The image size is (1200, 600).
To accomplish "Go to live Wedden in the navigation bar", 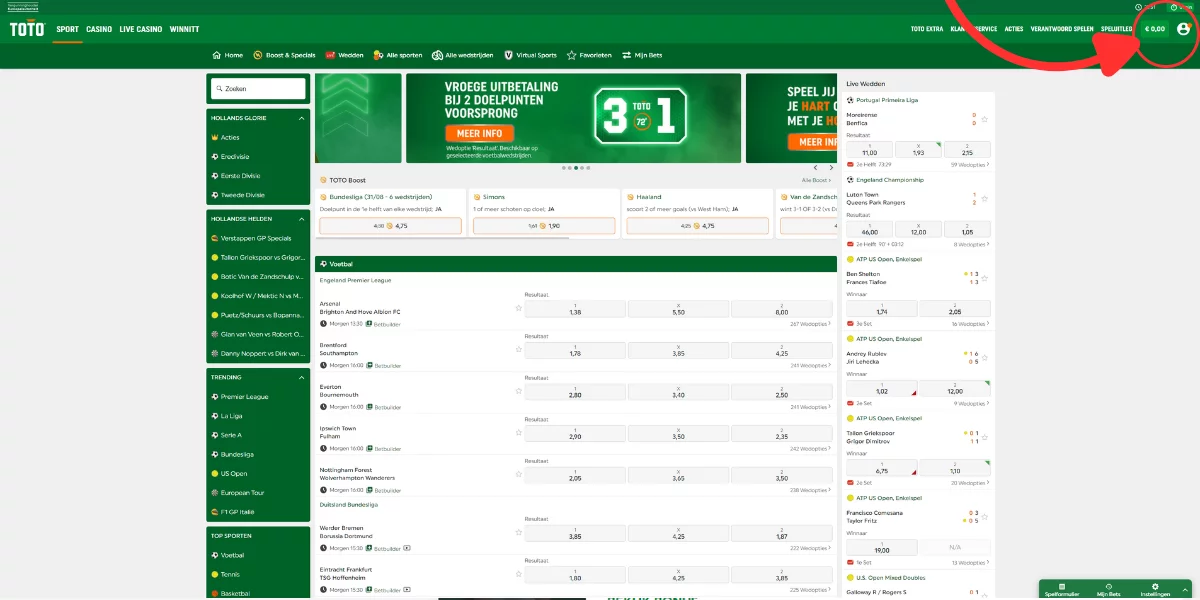I will point(345,55).
